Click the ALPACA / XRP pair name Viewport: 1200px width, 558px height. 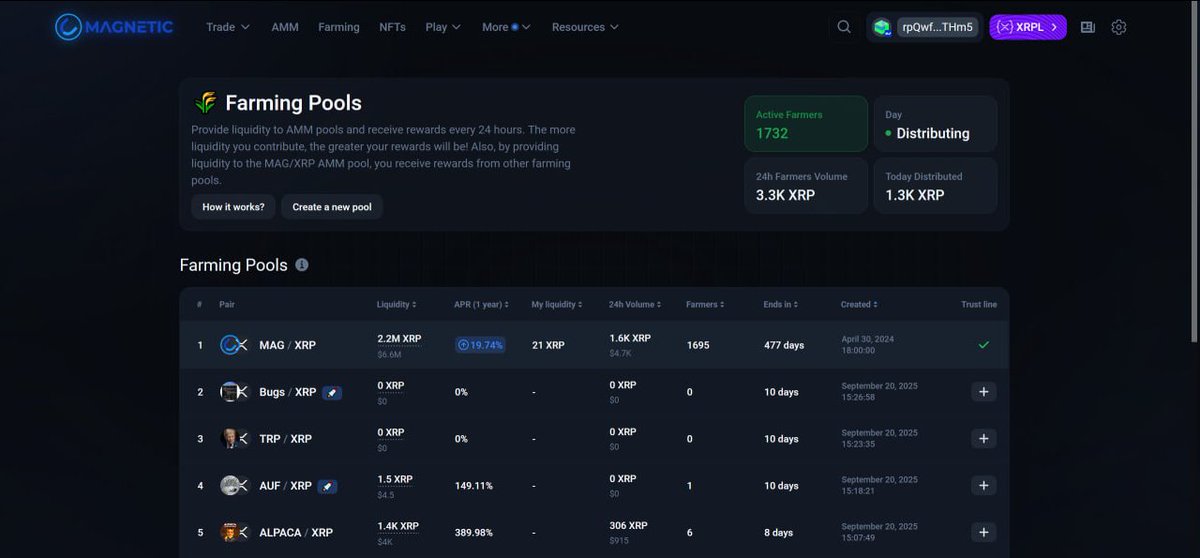pyautogui.click(x=295, y=533)
